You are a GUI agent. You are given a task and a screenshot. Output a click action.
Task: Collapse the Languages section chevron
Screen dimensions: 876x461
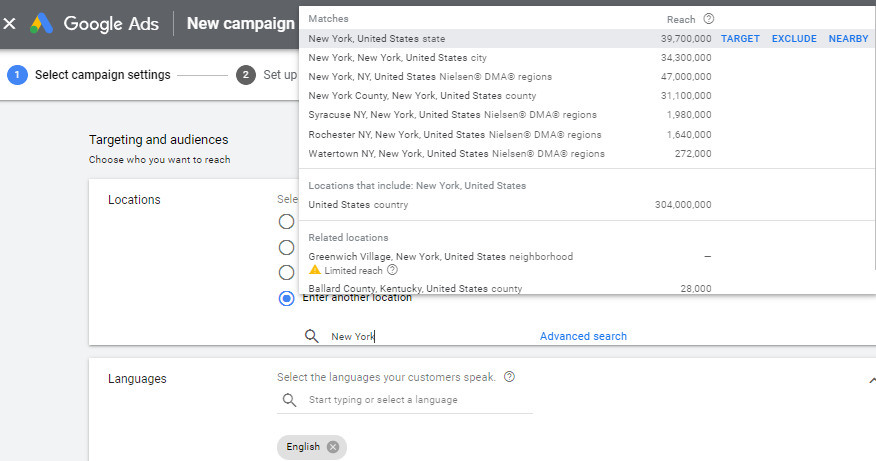tap(870, 380)
